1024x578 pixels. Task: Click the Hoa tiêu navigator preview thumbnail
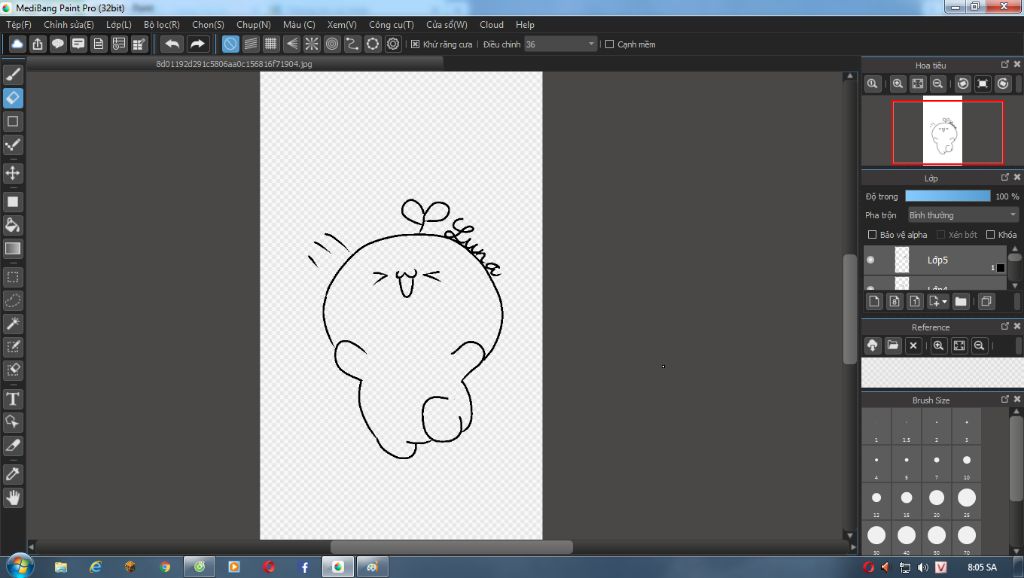[x=942, y=131]
